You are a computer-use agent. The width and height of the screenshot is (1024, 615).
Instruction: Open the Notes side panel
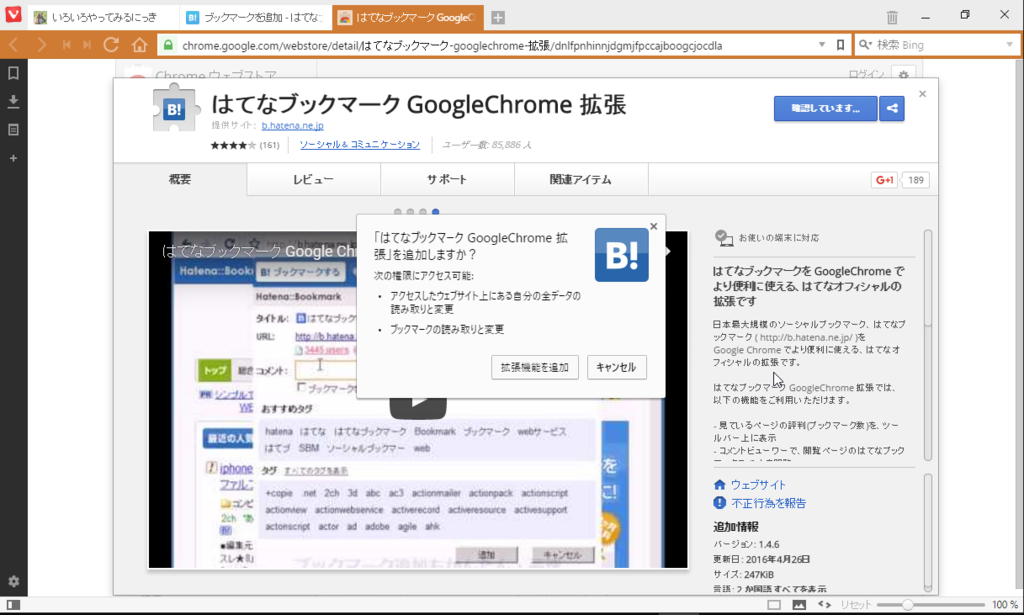coord(13,130)
